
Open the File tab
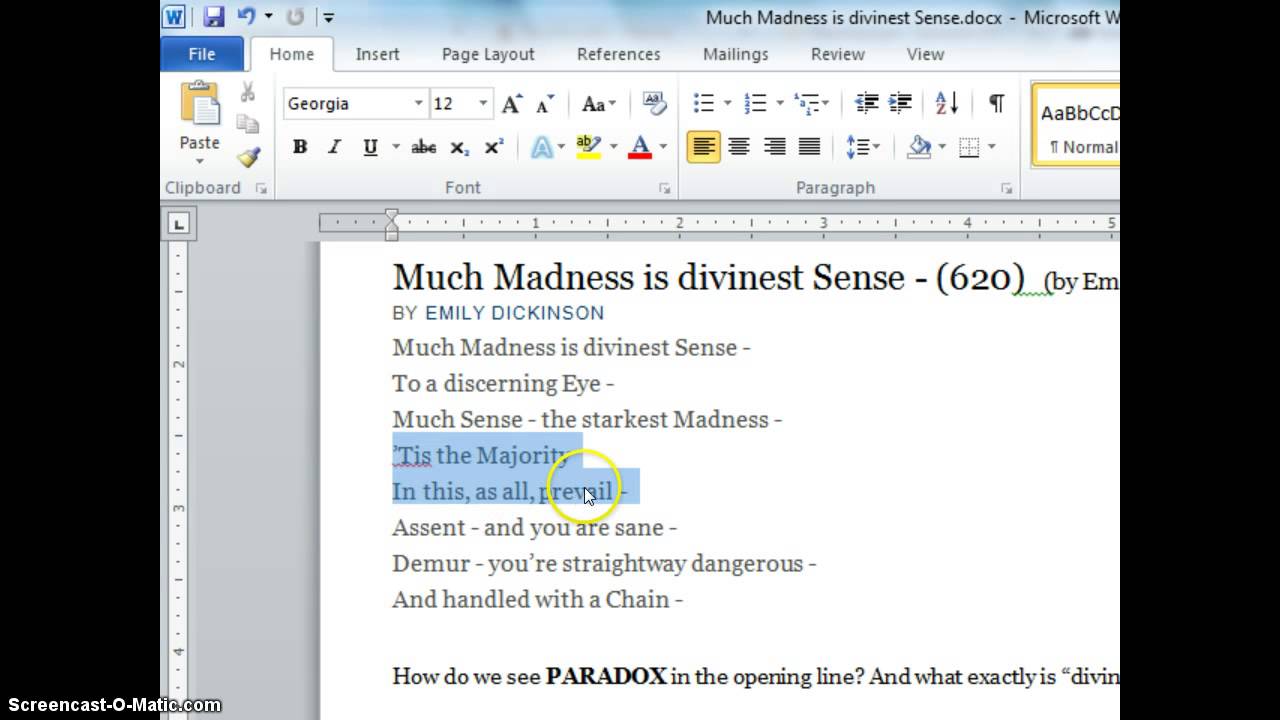pos(202,54)
